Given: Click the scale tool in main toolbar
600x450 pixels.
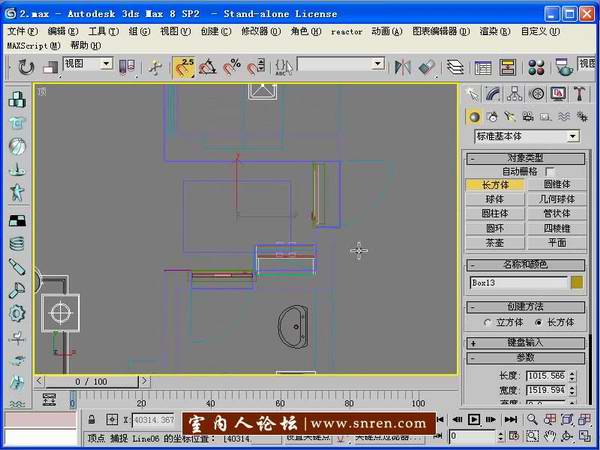Looking at the screenshot, I should pos(51,68).
